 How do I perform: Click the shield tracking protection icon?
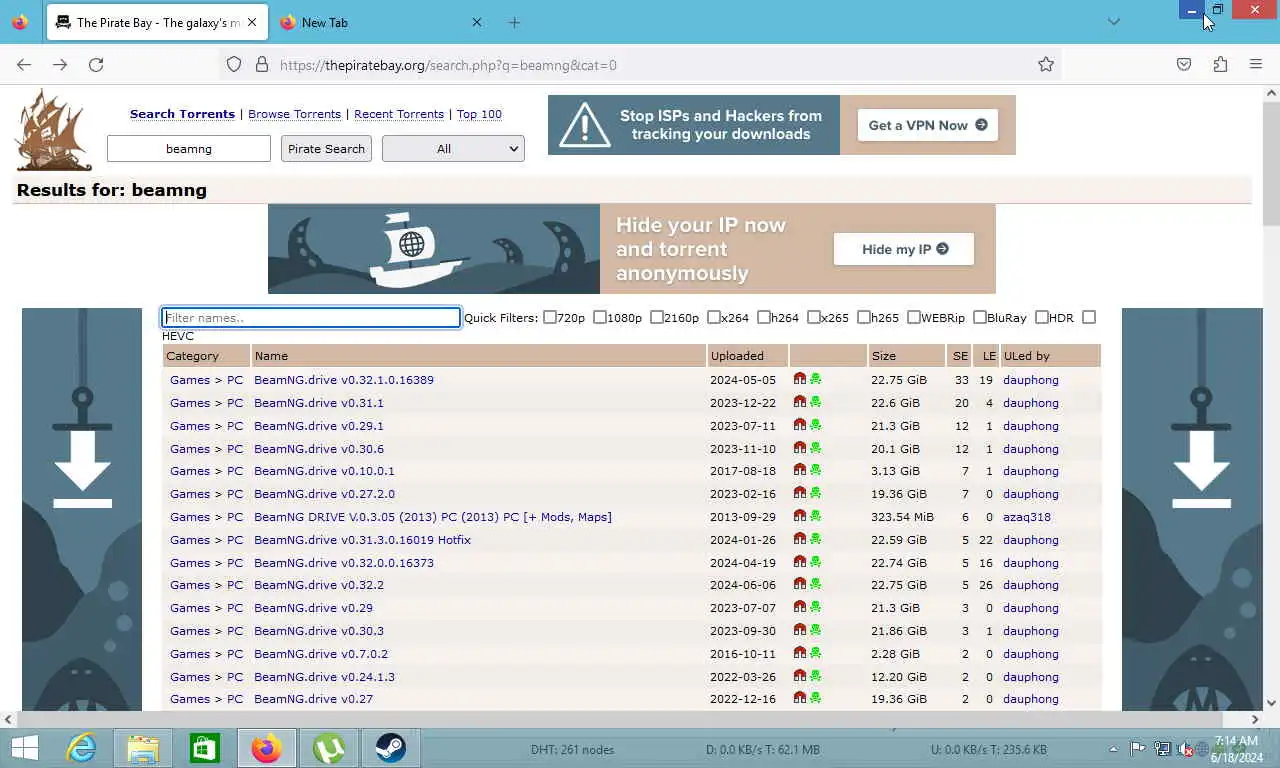(x=234, y=64)
